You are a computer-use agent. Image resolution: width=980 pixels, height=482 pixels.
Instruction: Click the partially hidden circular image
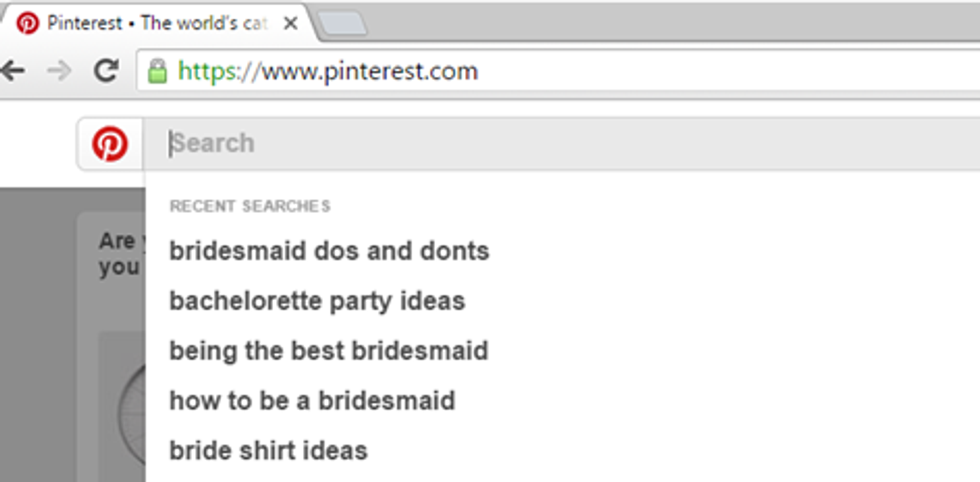128,410
